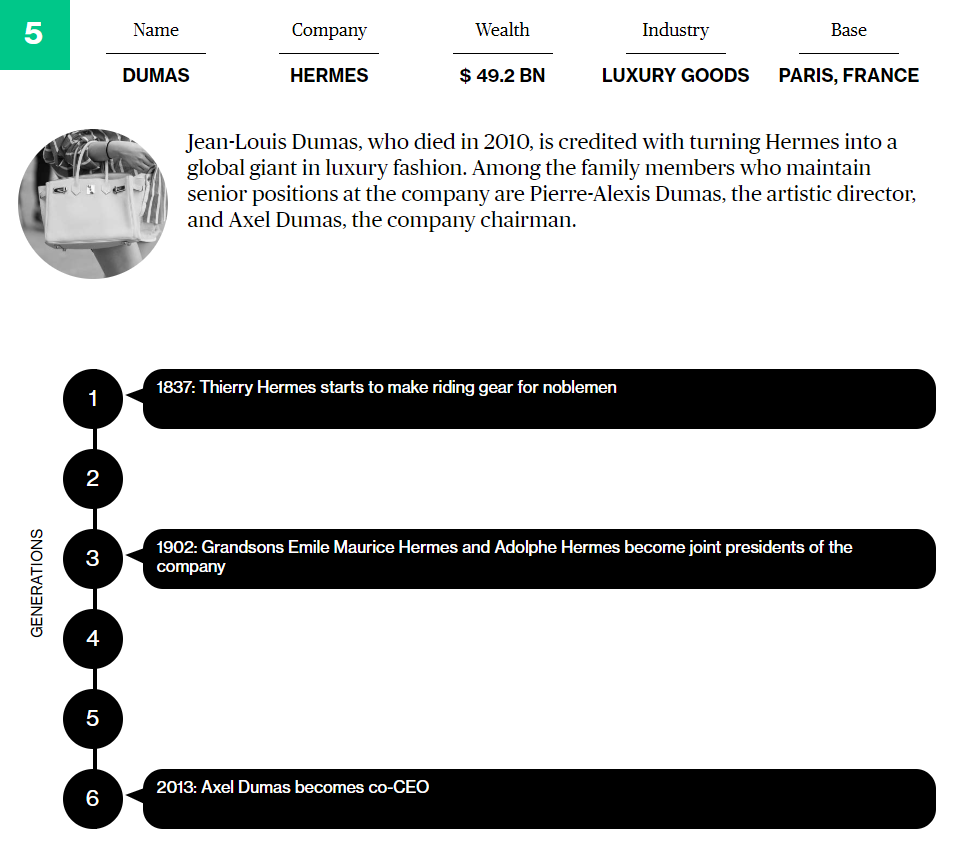The width and height of the screenshot is (954, 861).
Task: Click the $ 49.2 BN wealth figure
Action: point(502,75)
